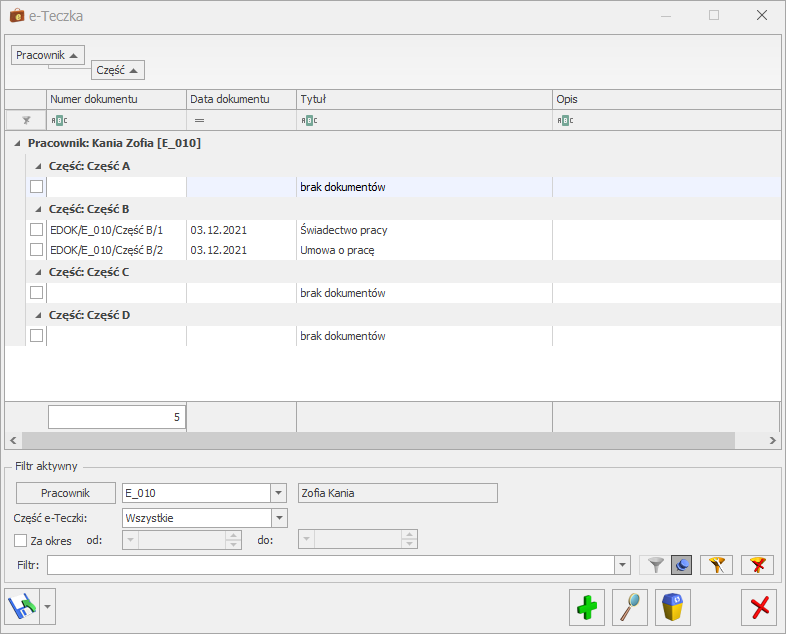Click the Numer dokumentu filter condition icon
Image resolution: width=786 pixels, height=634 pixels.
59,120
